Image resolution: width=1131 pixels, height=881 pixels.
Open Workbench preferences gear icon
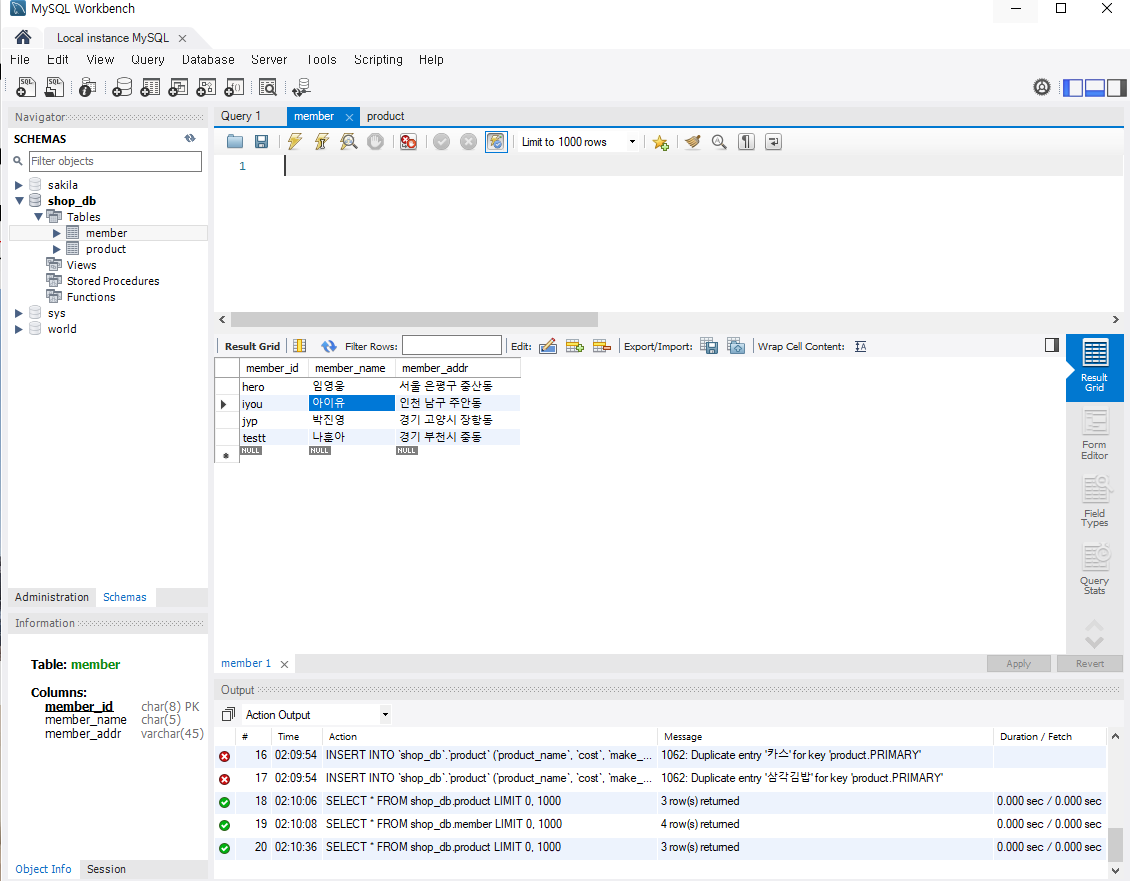(x=1042, y=87)
